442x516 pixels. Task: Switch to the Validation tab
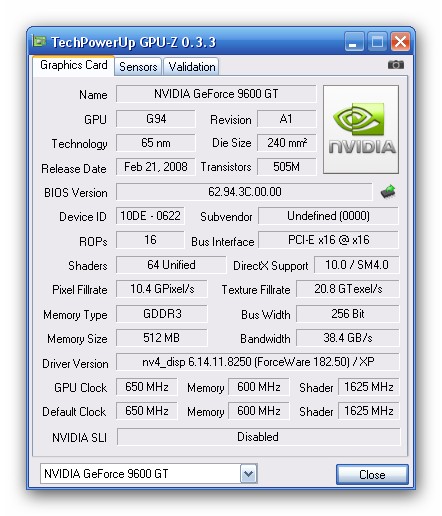(x=192, y=67)
